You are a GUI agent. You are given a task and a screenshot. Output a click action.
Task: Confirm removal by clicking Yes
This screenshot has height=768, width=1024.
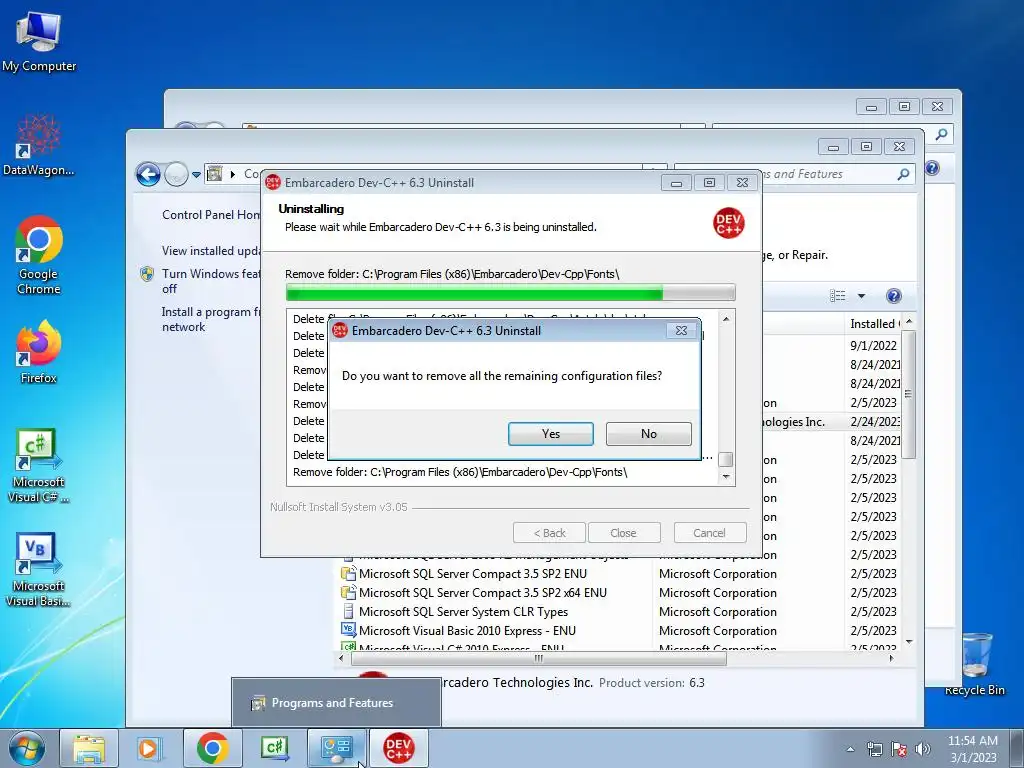point(551,434)
